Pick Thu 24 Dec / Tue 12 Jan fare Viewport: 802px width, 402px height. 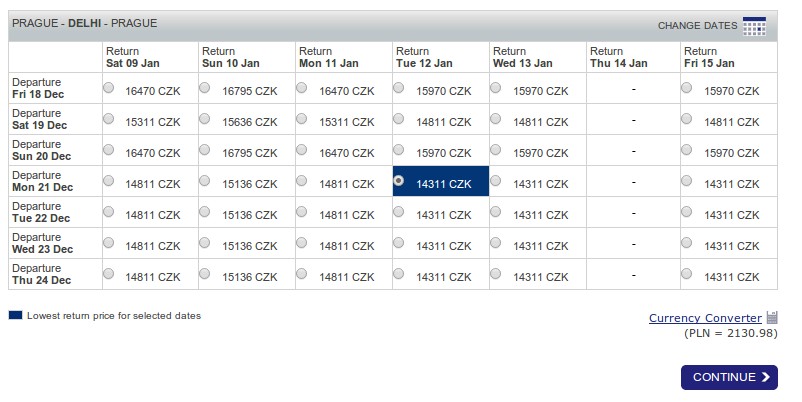click(398, 274)
